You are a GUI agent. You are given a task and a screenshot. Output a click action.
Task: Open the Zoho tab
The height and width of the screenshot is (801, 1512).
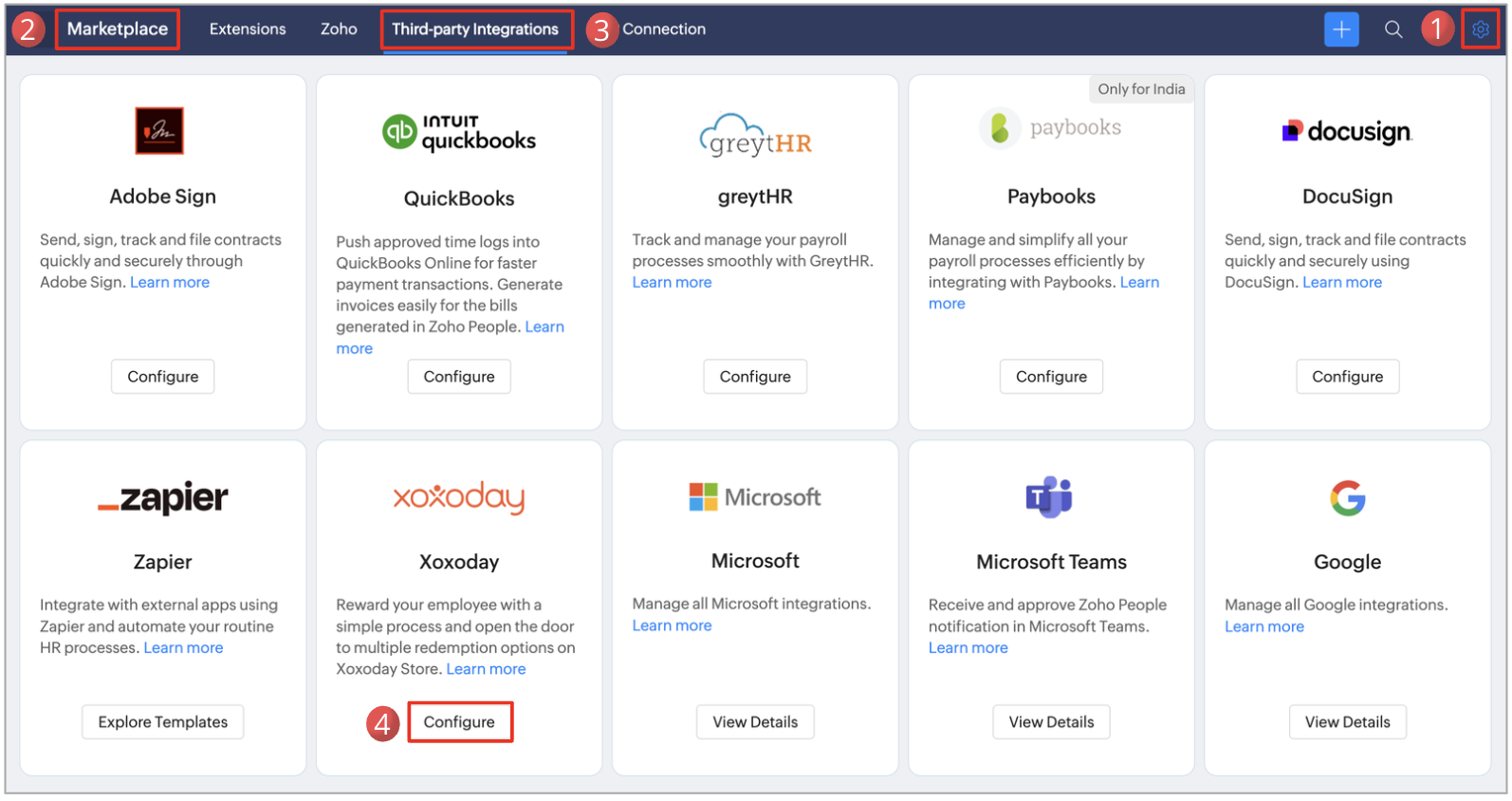339,29
